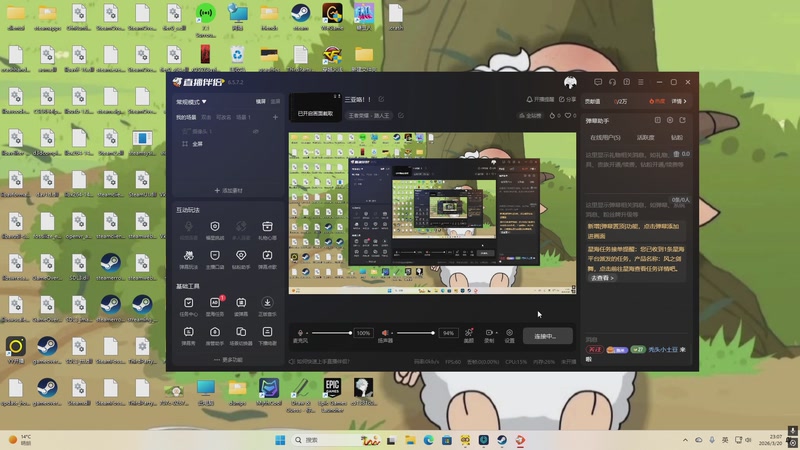Adjust the 扬声器 volume slider

pyautogui.click(x=416, y=333)
